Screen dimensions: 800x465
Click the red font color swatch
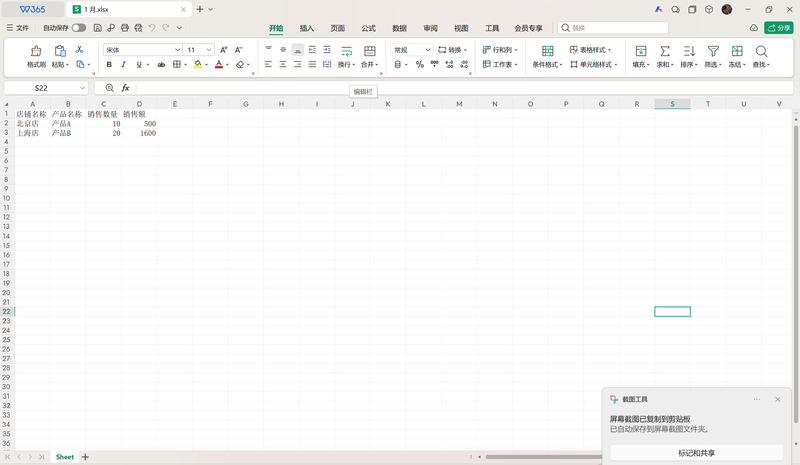[219, 64]
